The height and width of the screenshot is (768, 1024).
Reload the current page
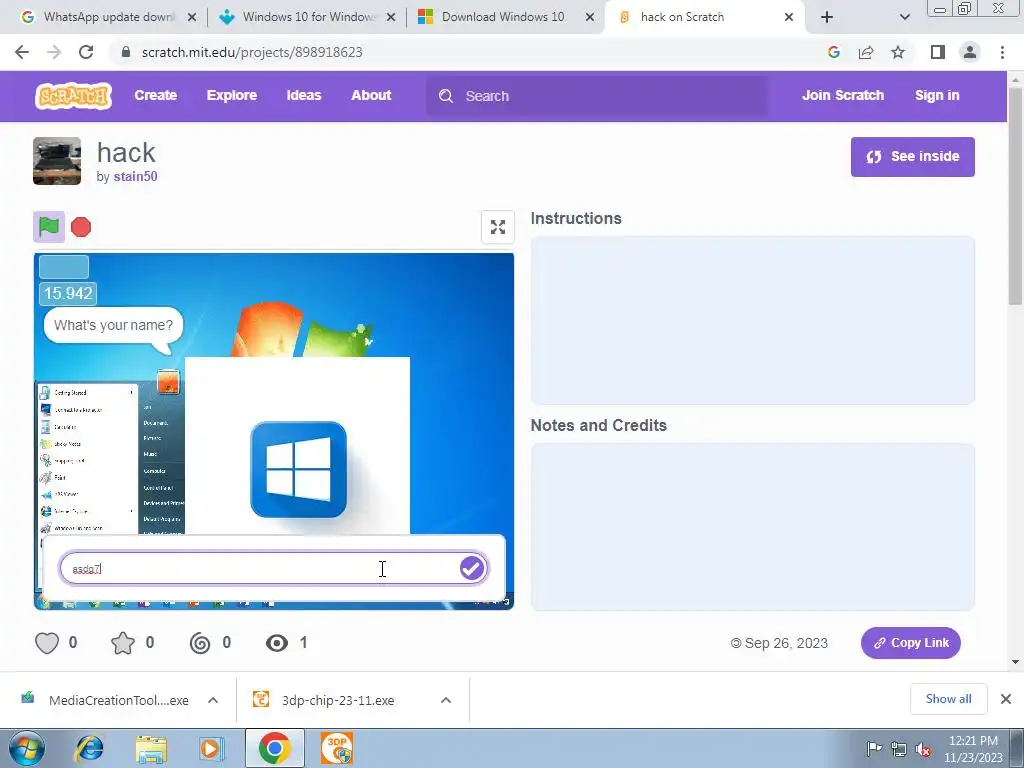click(x=86, y=52)
